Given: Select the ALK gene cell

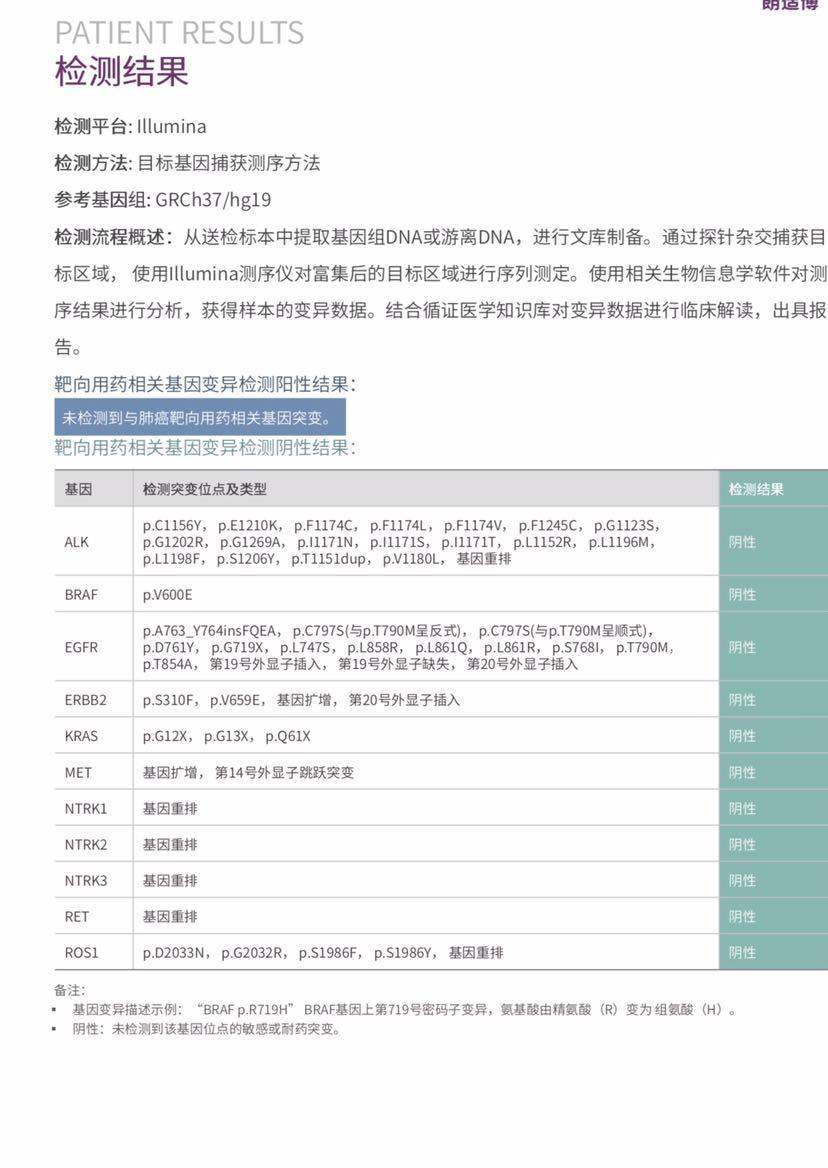Looking at the screenshot, I should [x=77, y=542].
